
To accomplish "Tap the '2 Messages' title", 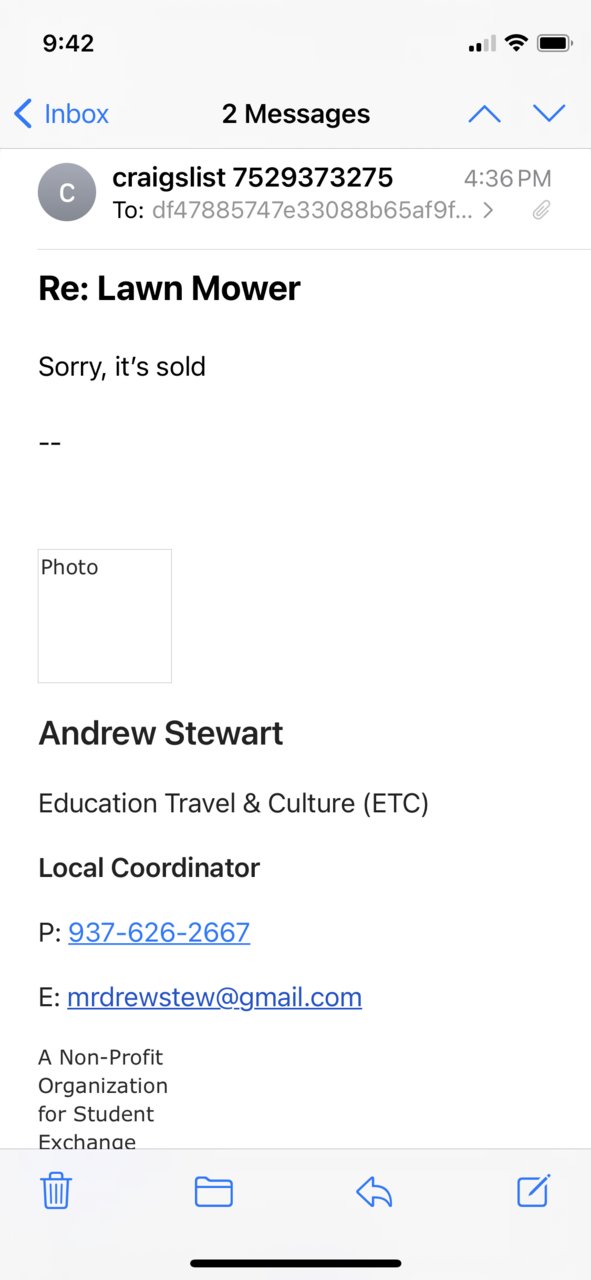I will click(x=296, y=114).
